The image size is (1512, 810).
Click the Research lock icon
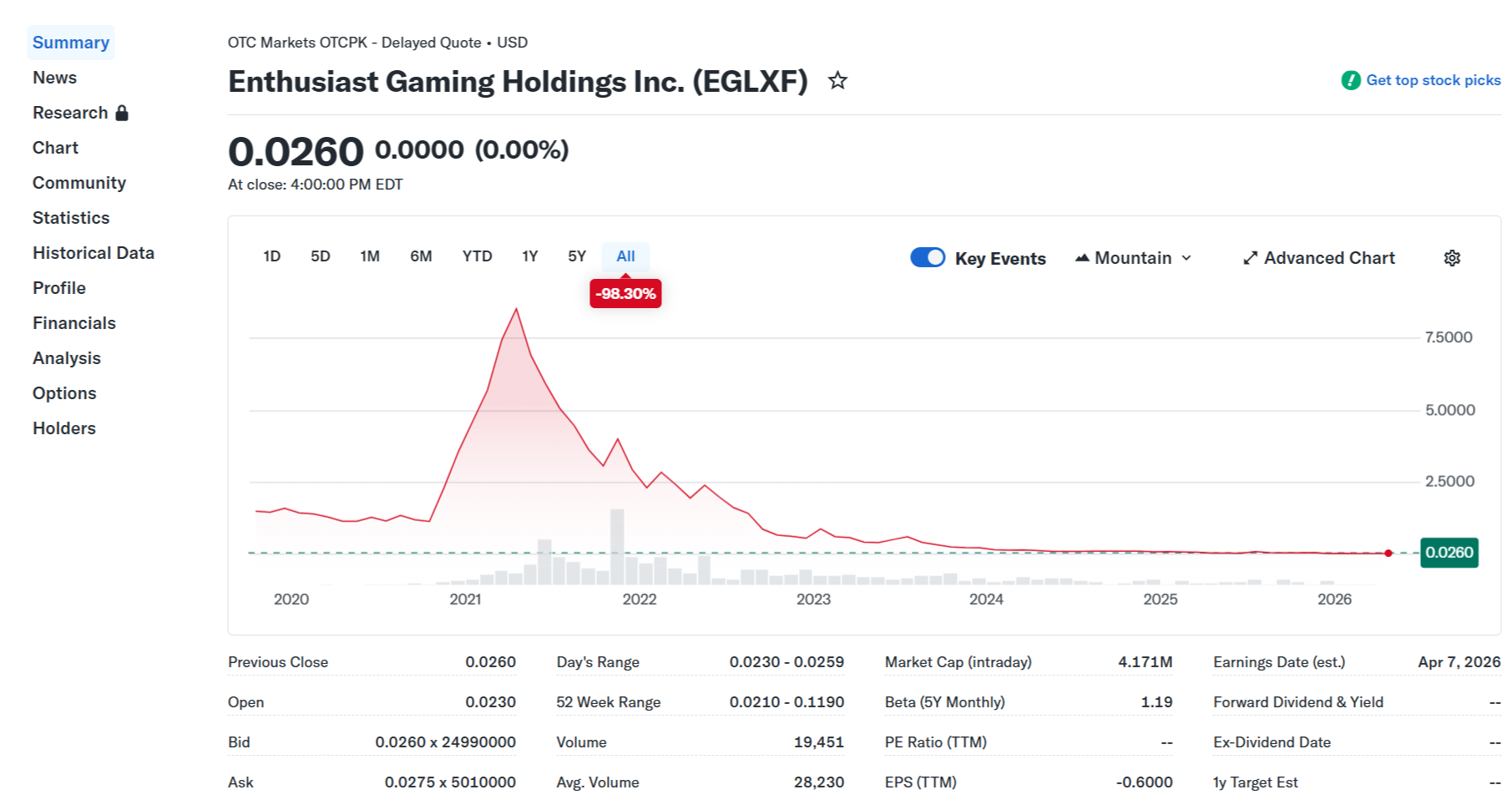122,113
